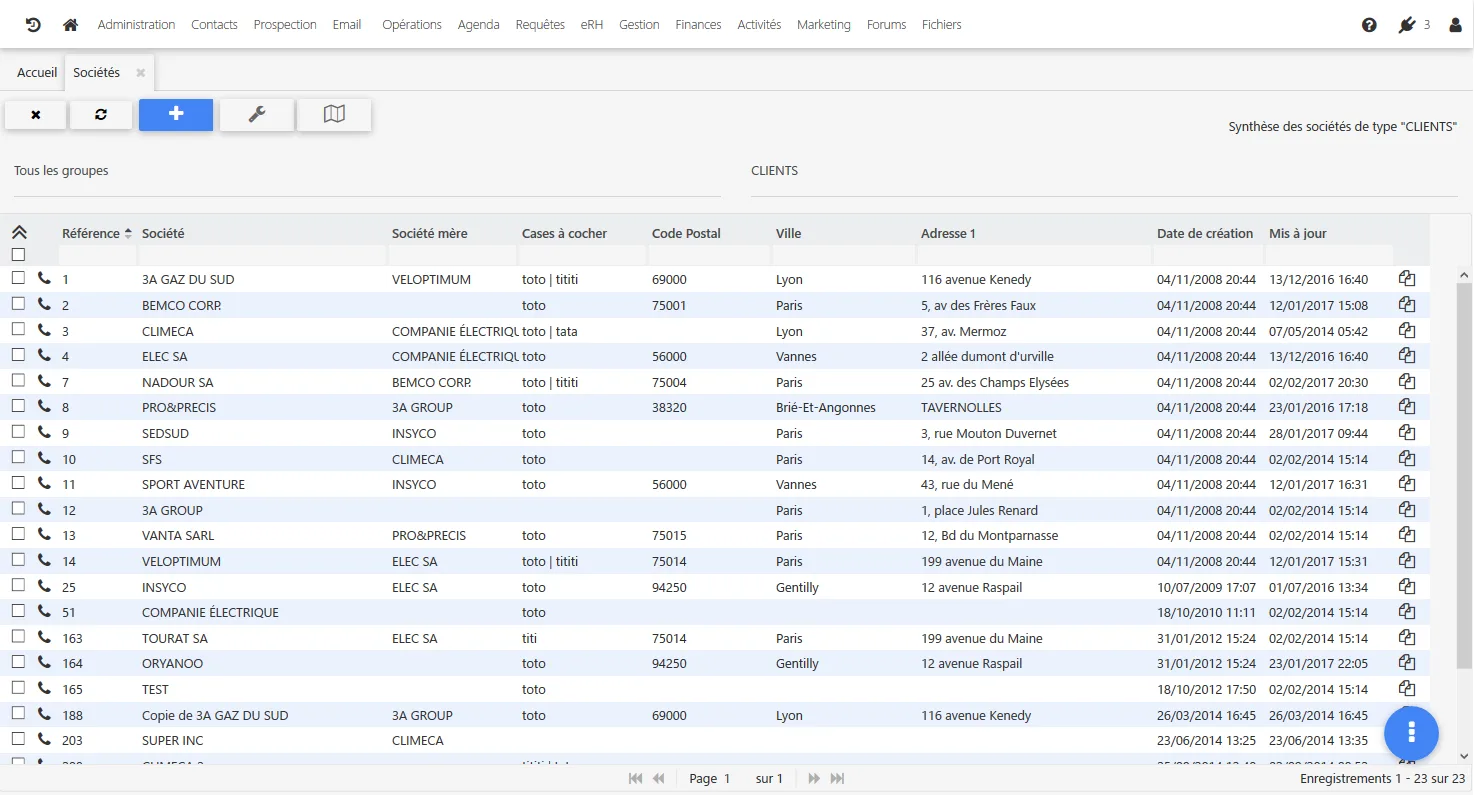The height and width of the screenshot is (795, 1474).
Task: Open the help question mark icon
Action: (x=1369, y=25)
